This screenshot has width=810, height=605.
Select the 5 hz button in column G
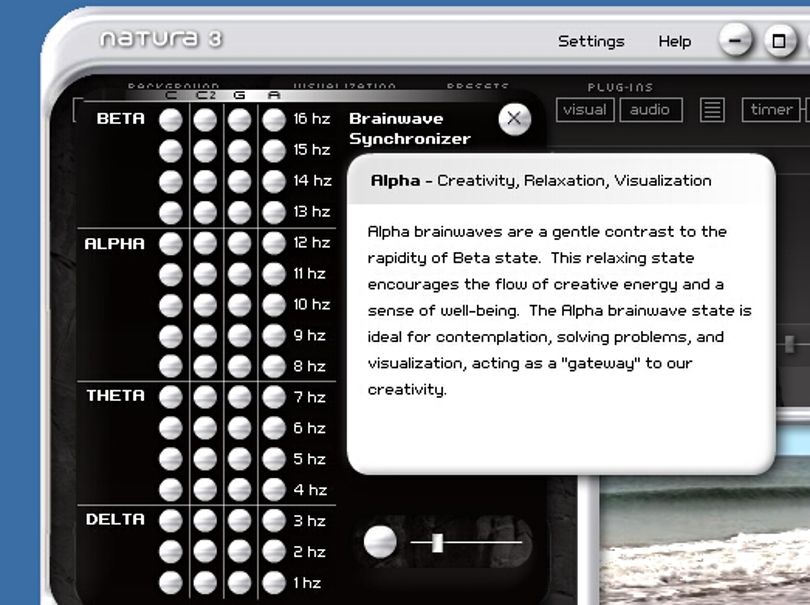[239, 459]
